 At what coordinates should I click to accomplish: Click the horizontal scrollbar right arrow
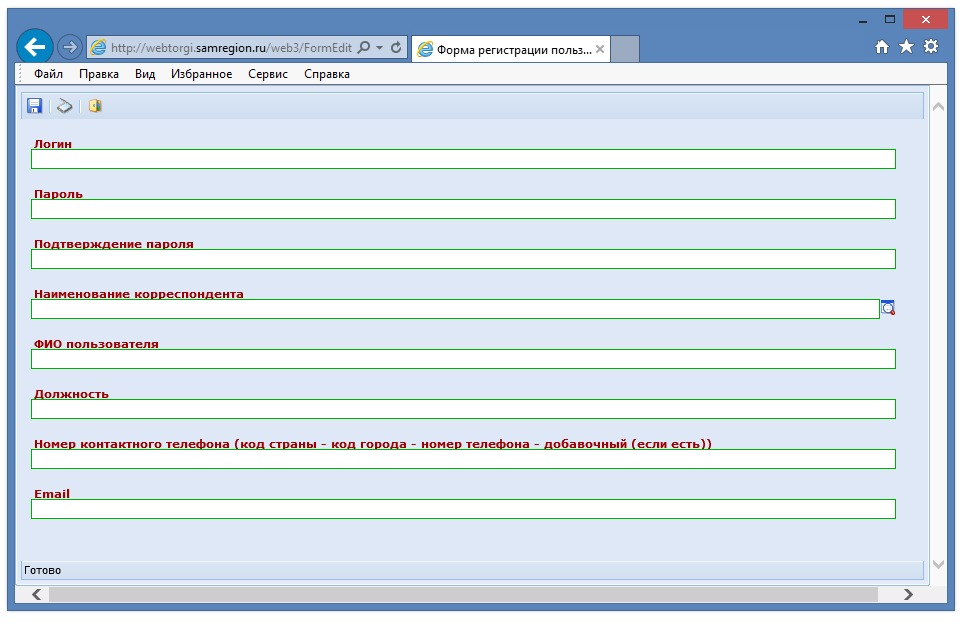[908, 595]
